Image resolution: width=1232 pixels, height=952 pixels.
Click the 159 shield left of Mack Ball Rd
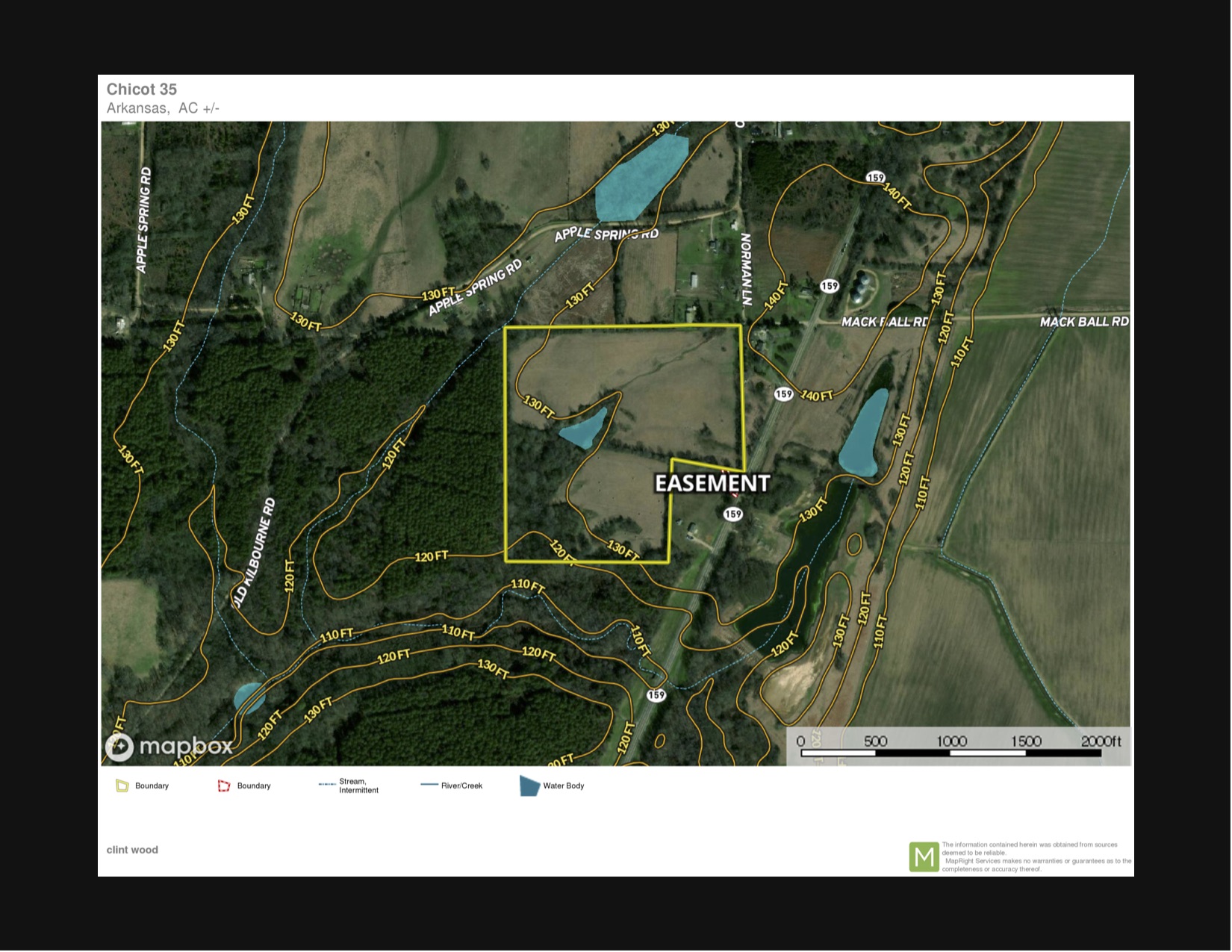(x=830, y=286)
